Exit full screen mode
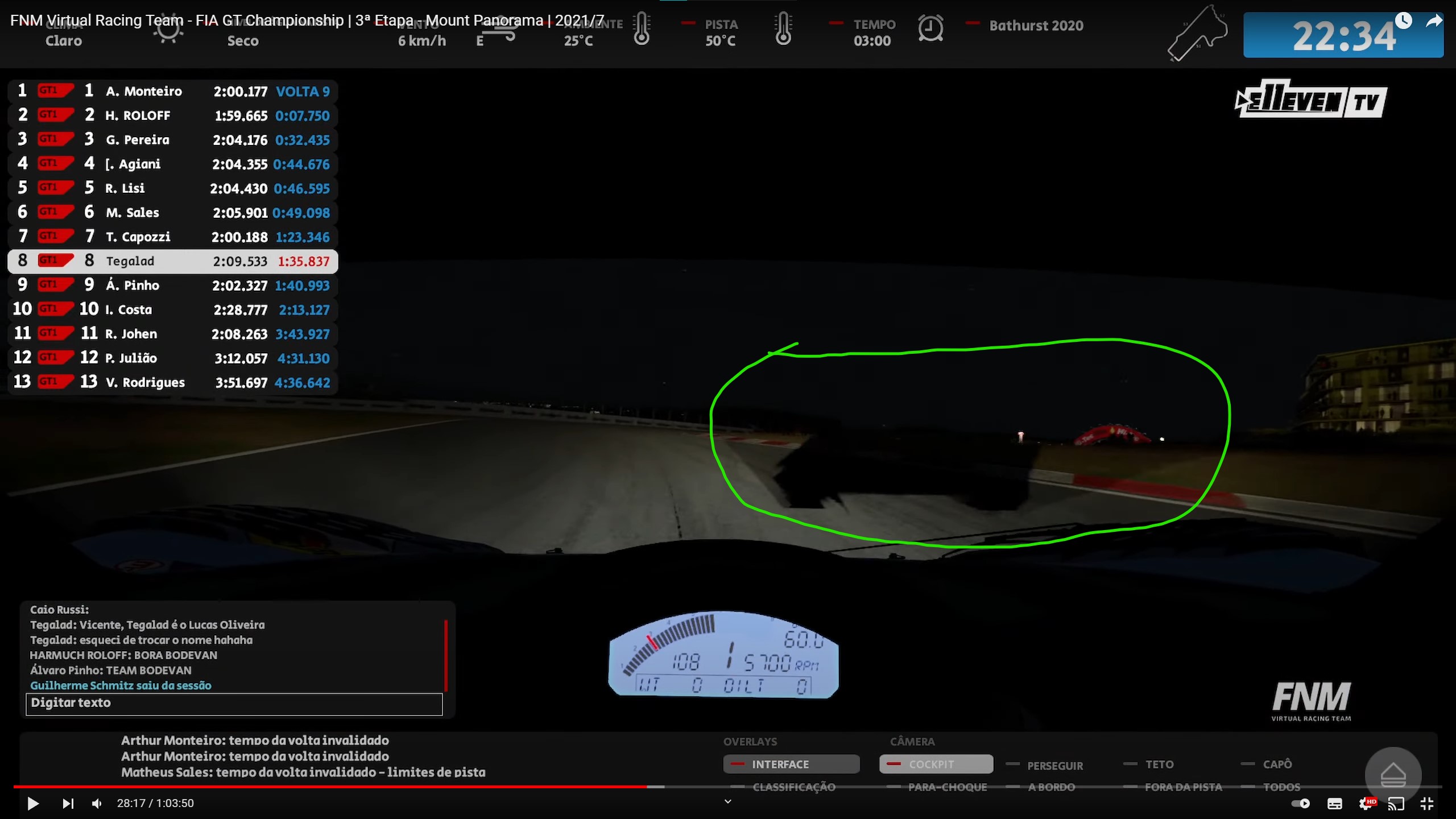The height and width of the screenshot is (819, 1456). point(1426,803)
